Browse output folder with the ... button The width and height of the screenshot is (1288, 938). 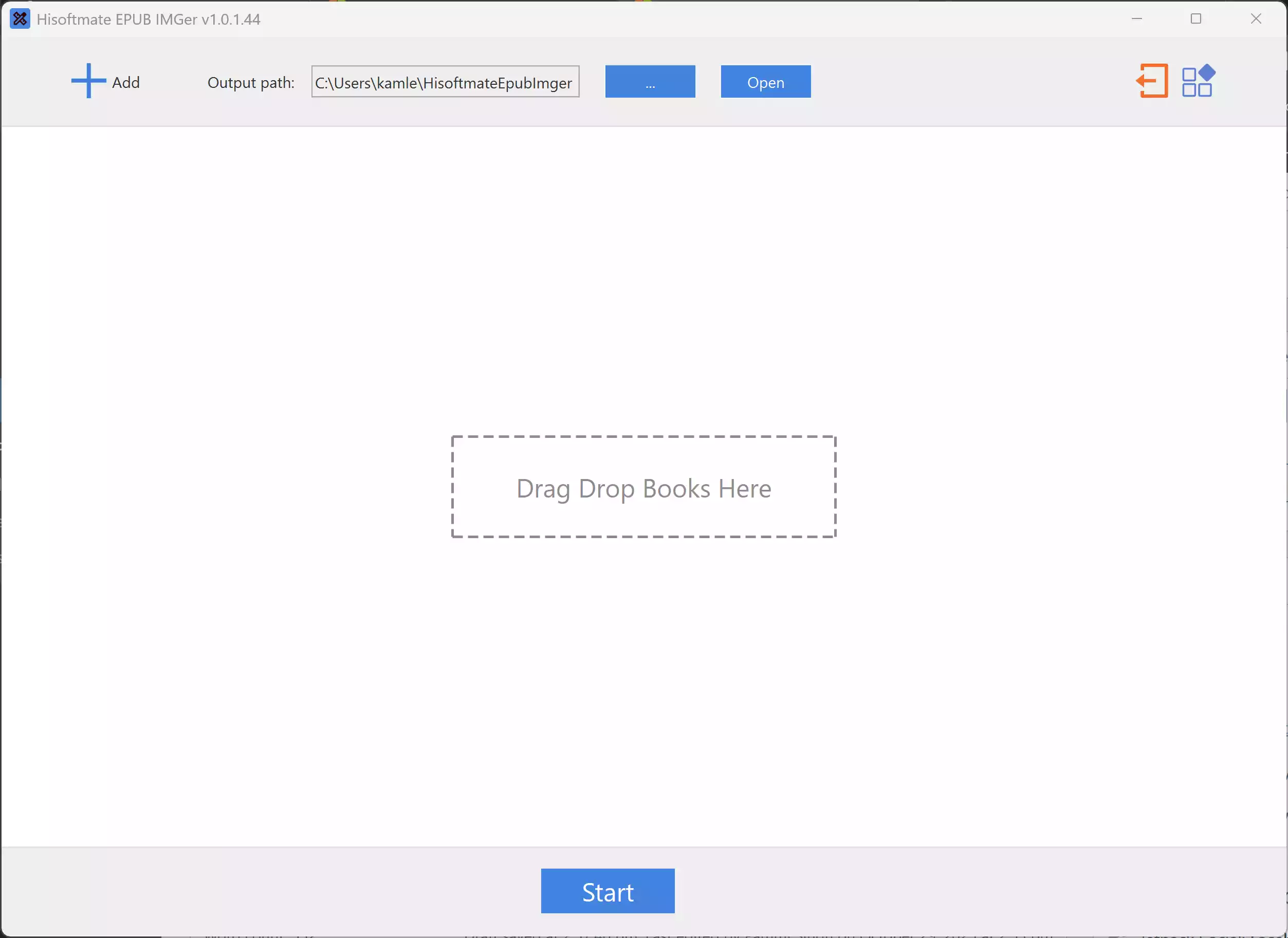650,82
